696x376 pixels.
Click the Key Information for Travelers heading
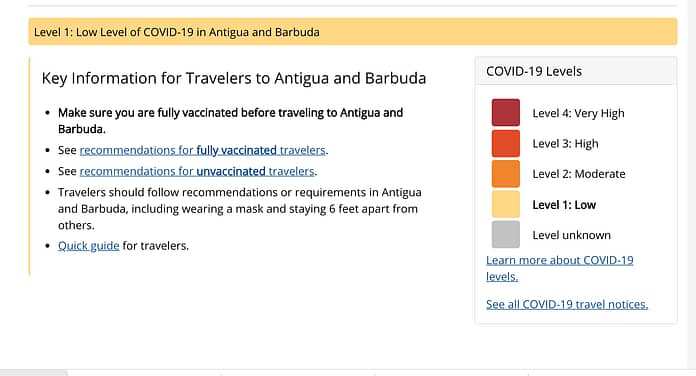[234, 78]
